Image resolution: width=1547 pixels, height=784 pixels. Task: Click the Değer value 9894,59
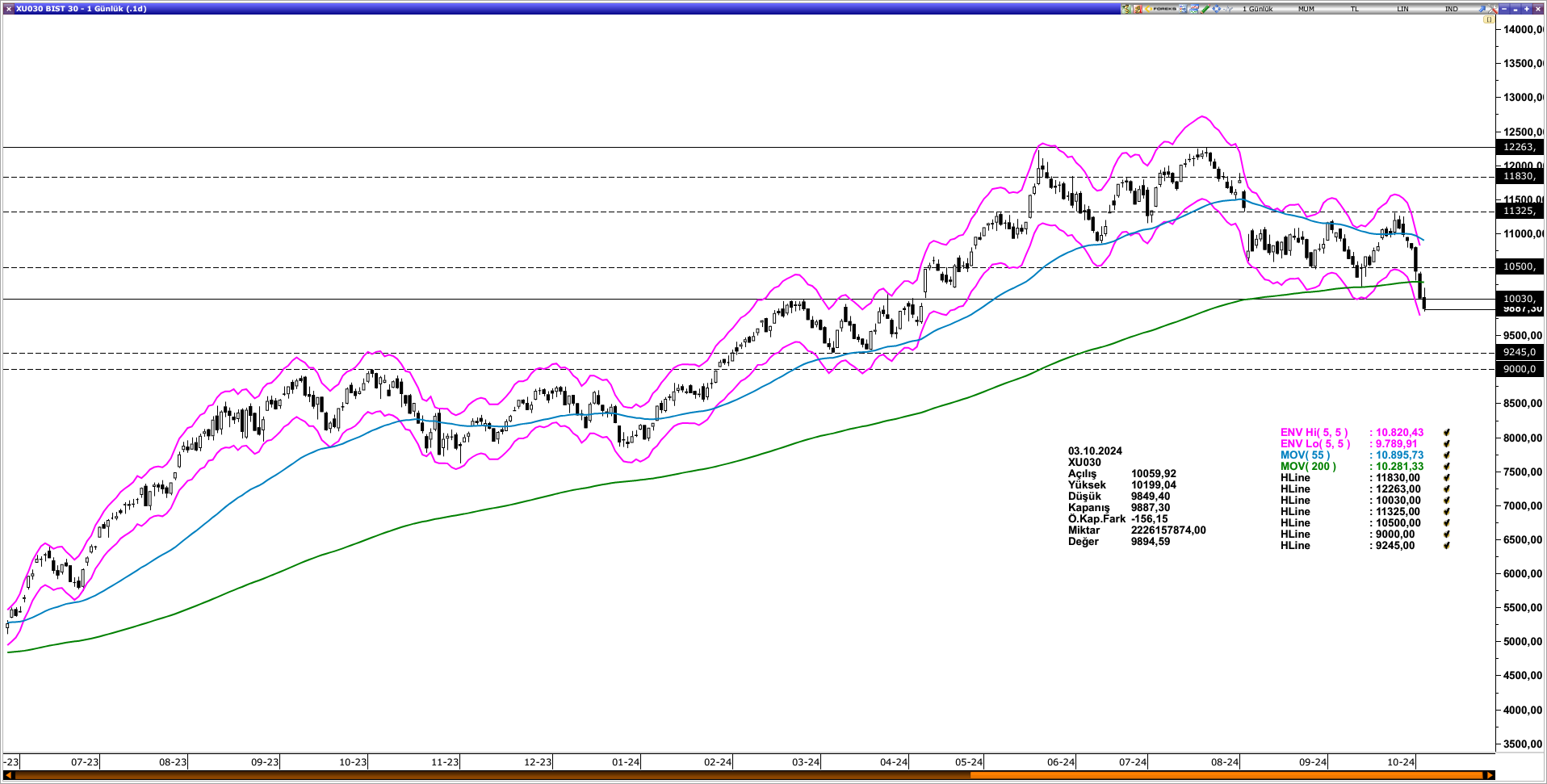click(1151, 542)
